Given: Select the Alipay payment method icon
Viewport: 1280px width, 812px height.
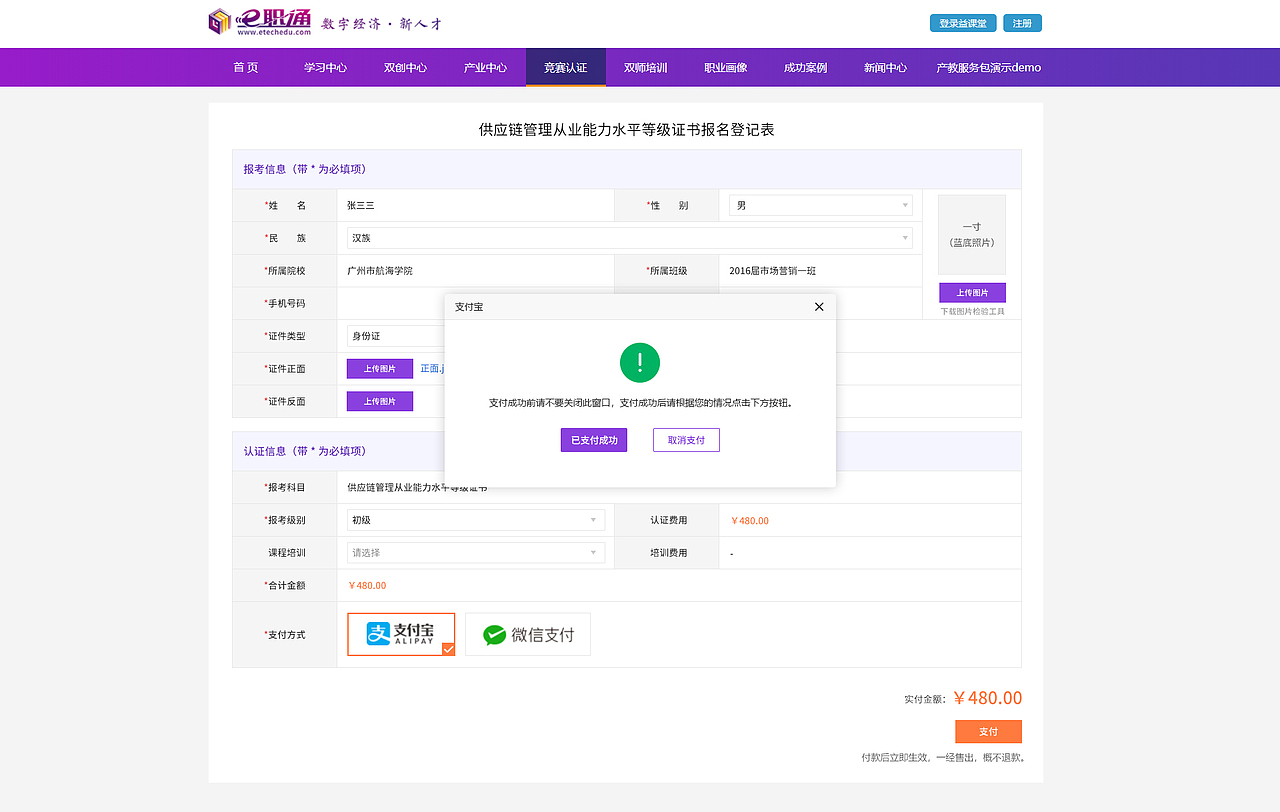Looking at the screenshot, I should pyautogui.click(x=400, y=634).
